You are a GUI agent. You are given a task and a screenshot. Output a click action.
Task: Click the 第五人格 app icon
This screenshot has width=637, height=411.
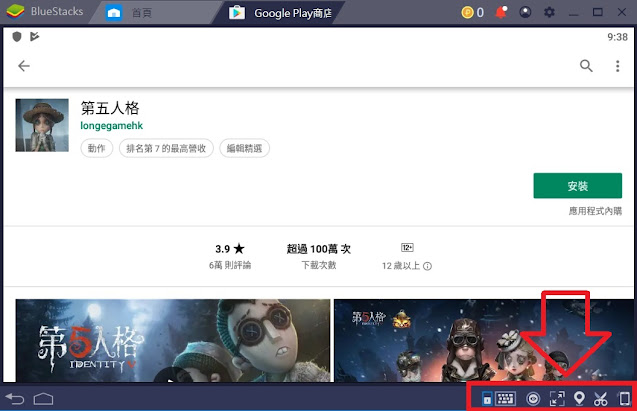tap(42, 125)
